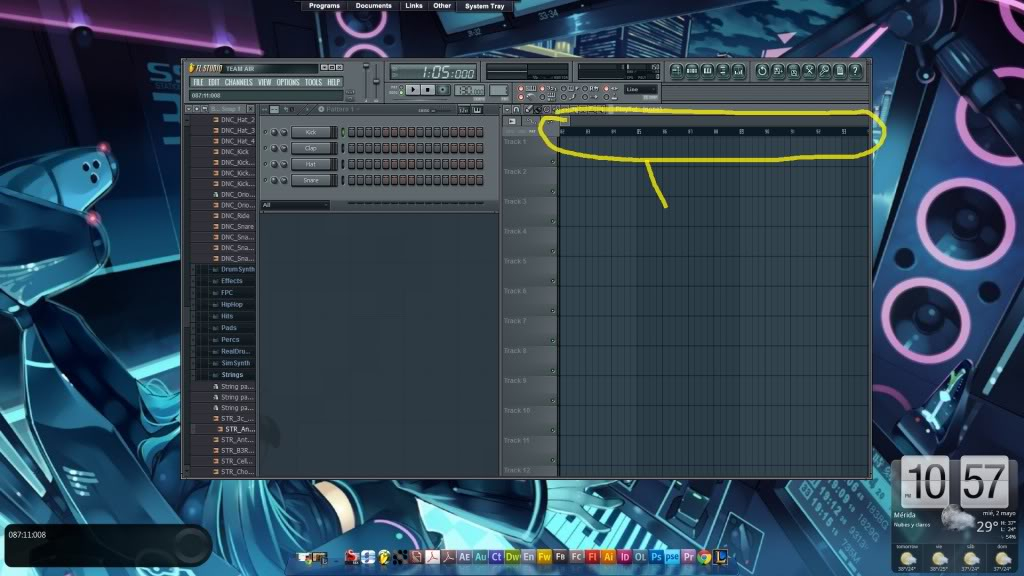The width and height of the screenshot is (1024, 576).
Task: Open the EDIT menu
Action: click(x=214, y=82)
